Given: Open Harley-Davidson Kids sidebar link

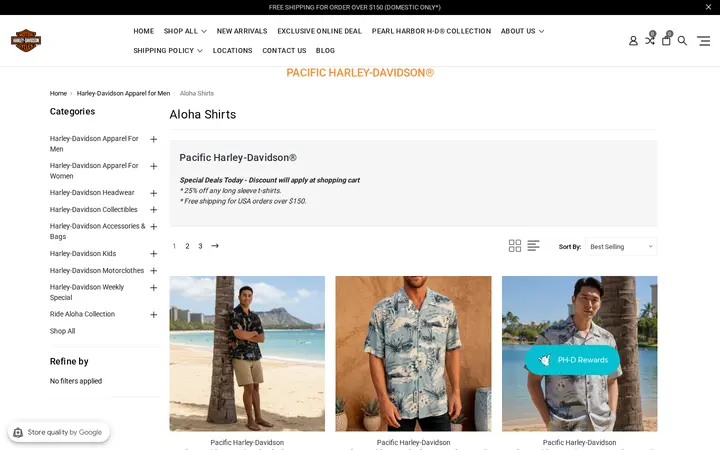Looking at the screenshot, I should coord(83,253).
